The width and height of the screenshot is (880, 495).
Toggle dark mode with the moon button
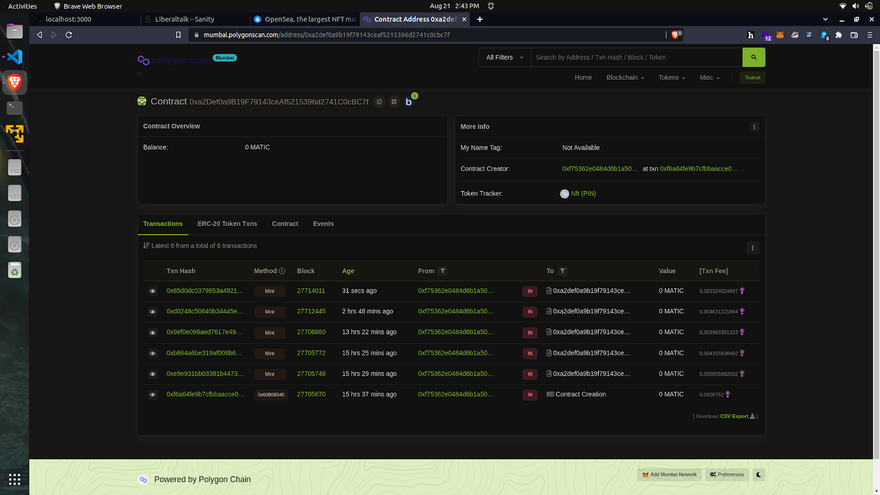point(759,474)
